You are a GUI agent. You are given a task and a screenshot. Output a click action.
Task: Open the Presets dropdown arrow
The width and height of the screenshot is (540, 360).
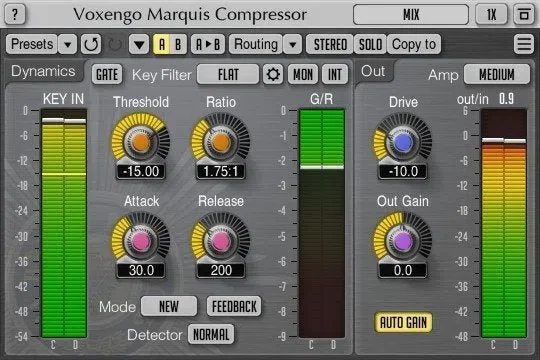(x=68, y=44)
